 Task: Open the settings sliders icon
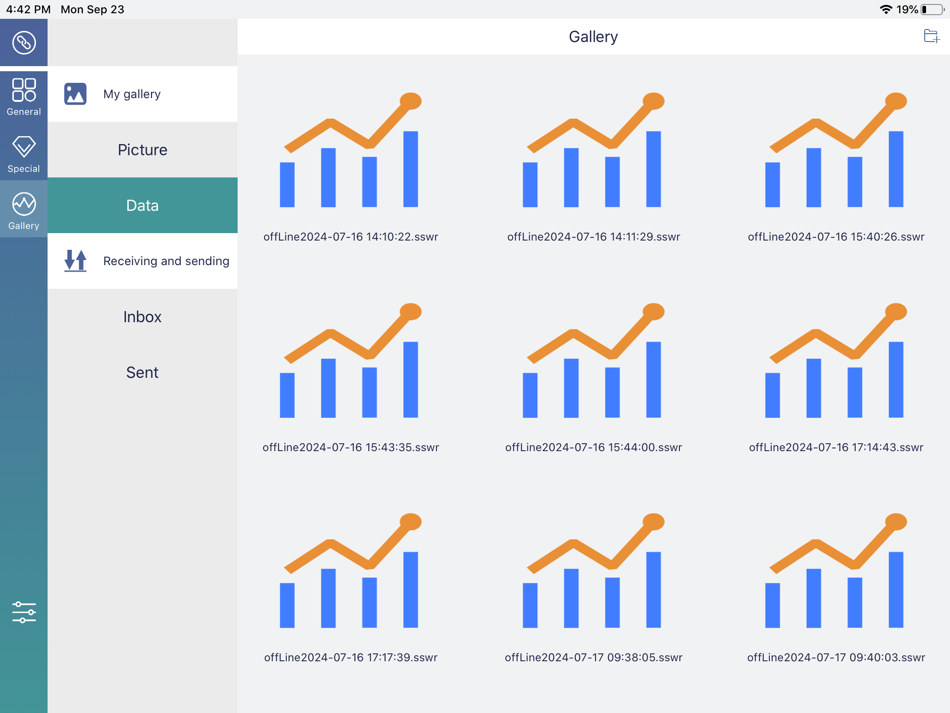[x=24, y=612]
